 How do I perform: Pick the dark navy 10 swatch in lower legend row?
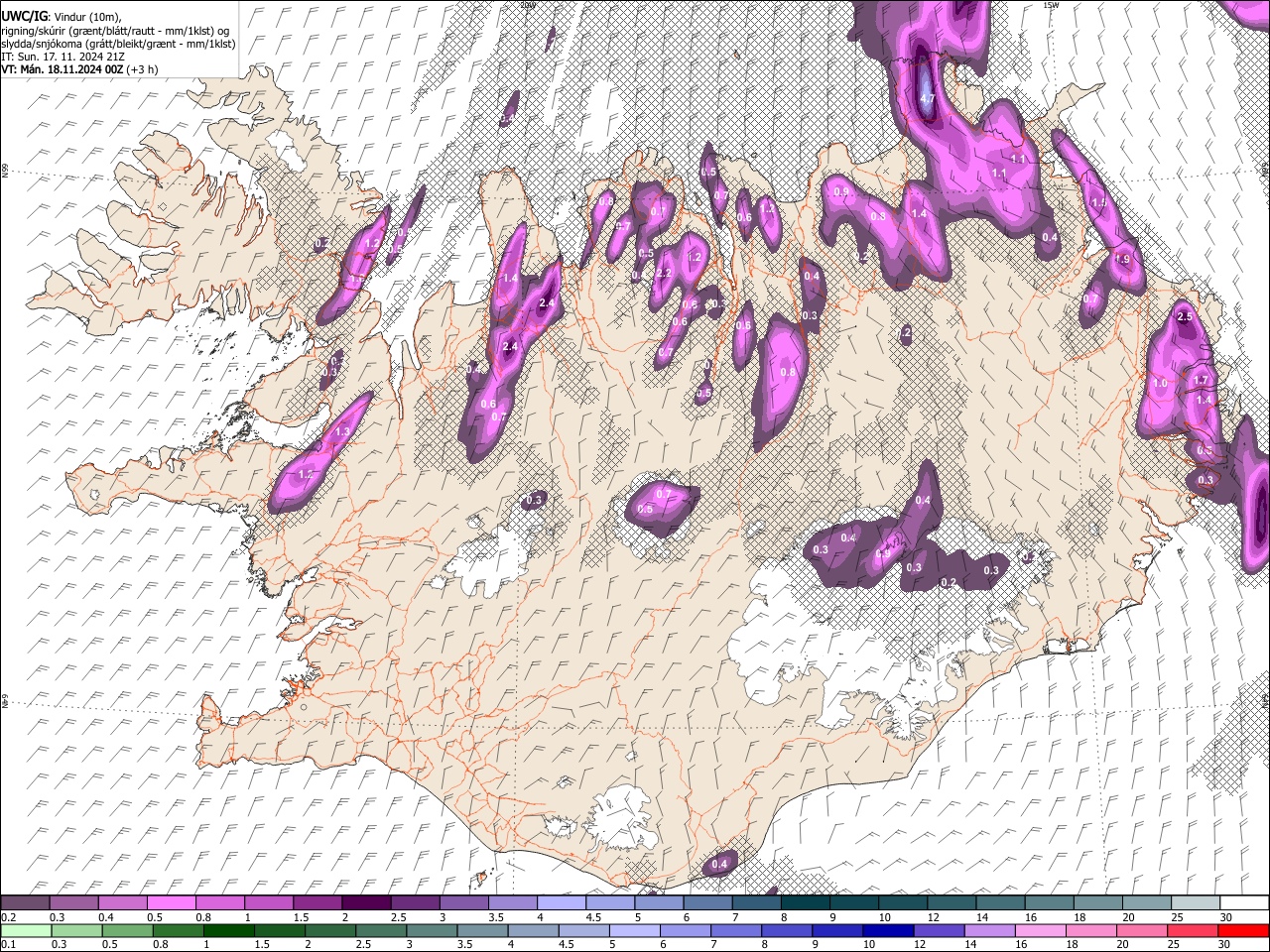[x=889, y=931]
